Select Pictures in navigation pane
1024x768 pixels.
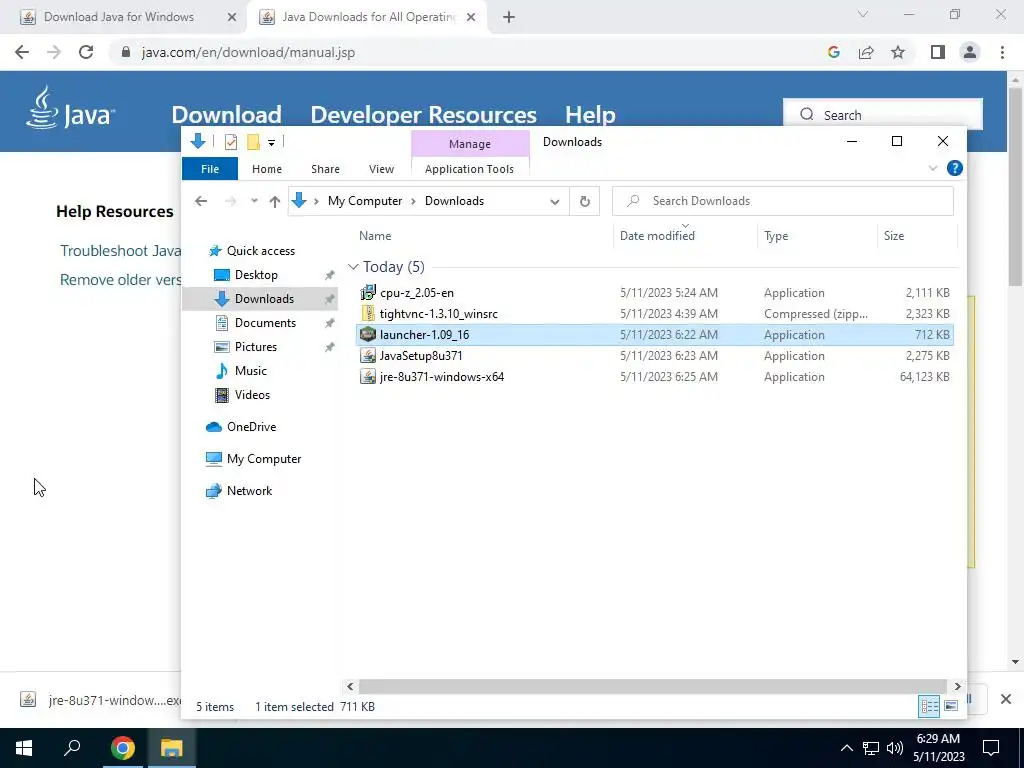[255, 347]
